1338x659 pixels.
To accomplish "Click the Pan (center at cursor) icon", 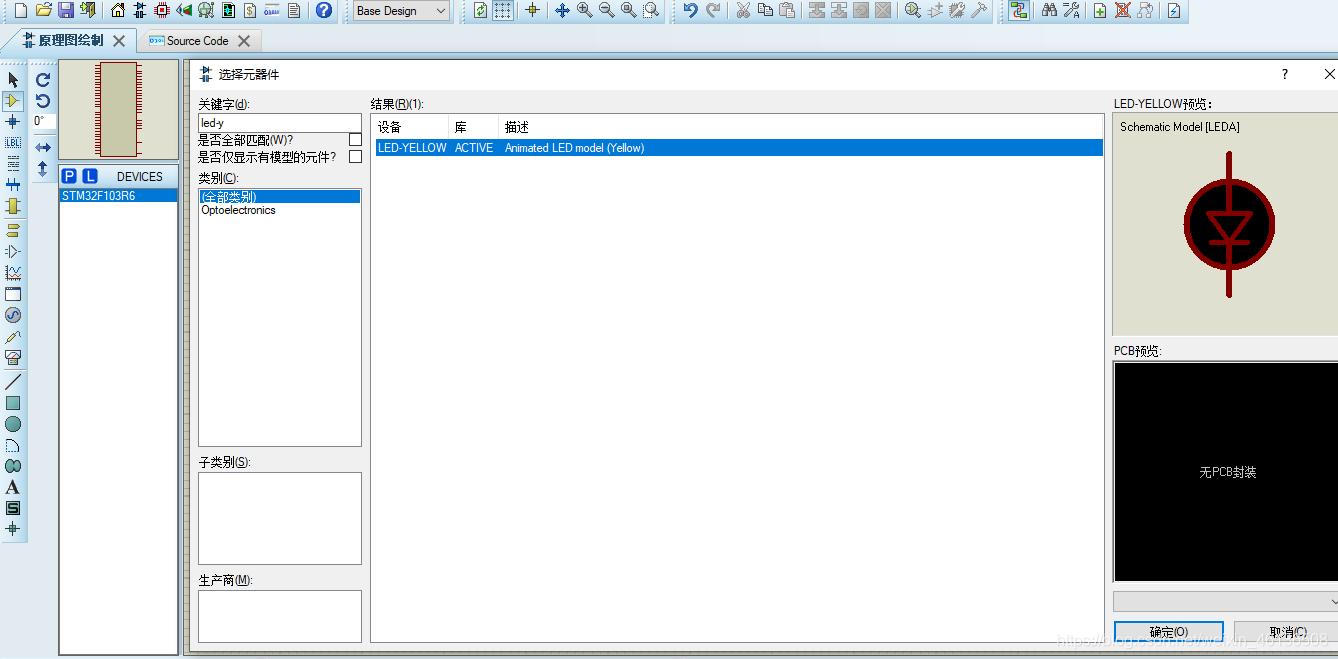I will coord(562,10).
